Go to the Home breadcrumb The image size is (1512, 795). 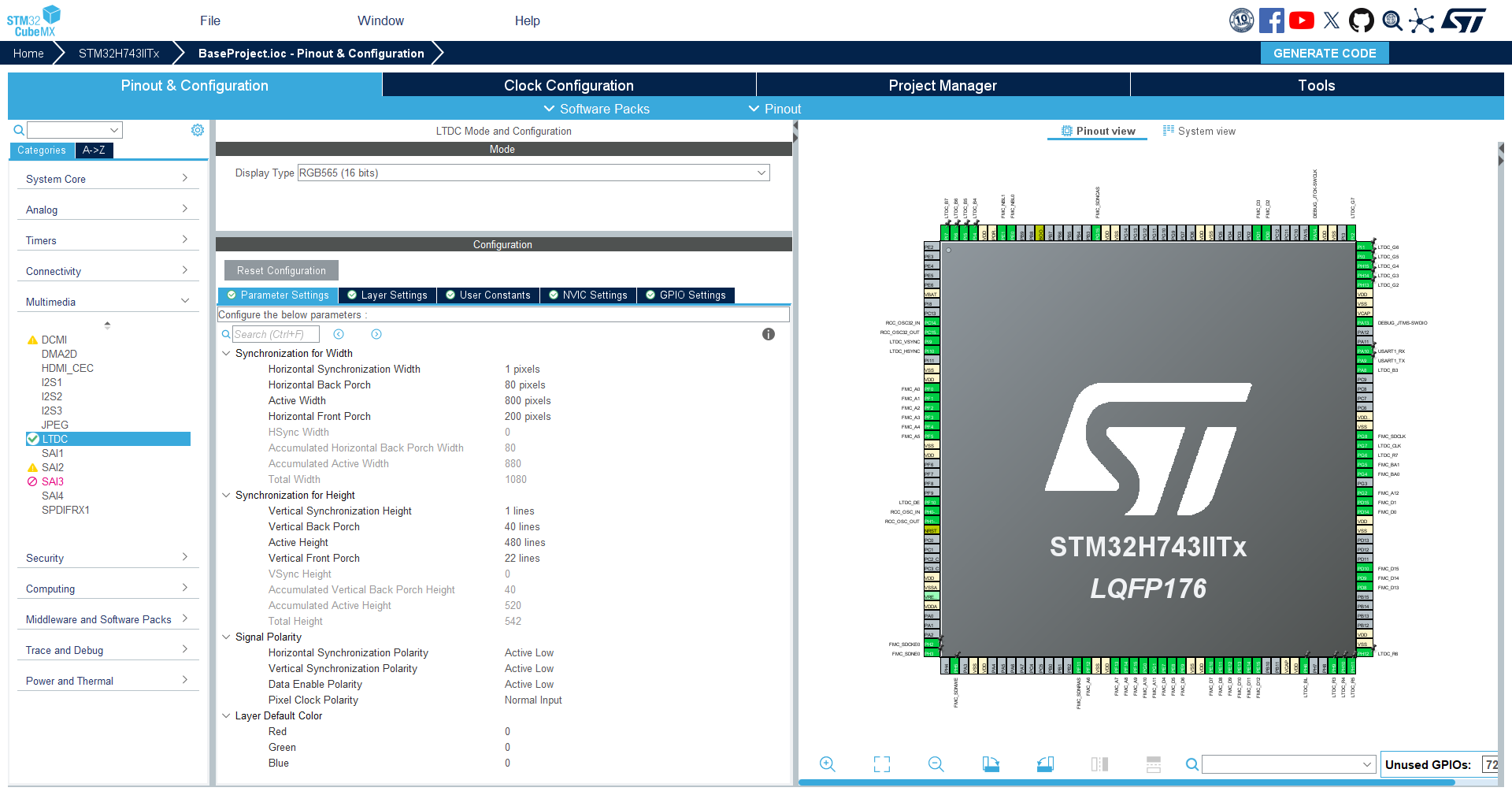pos(28,53)
